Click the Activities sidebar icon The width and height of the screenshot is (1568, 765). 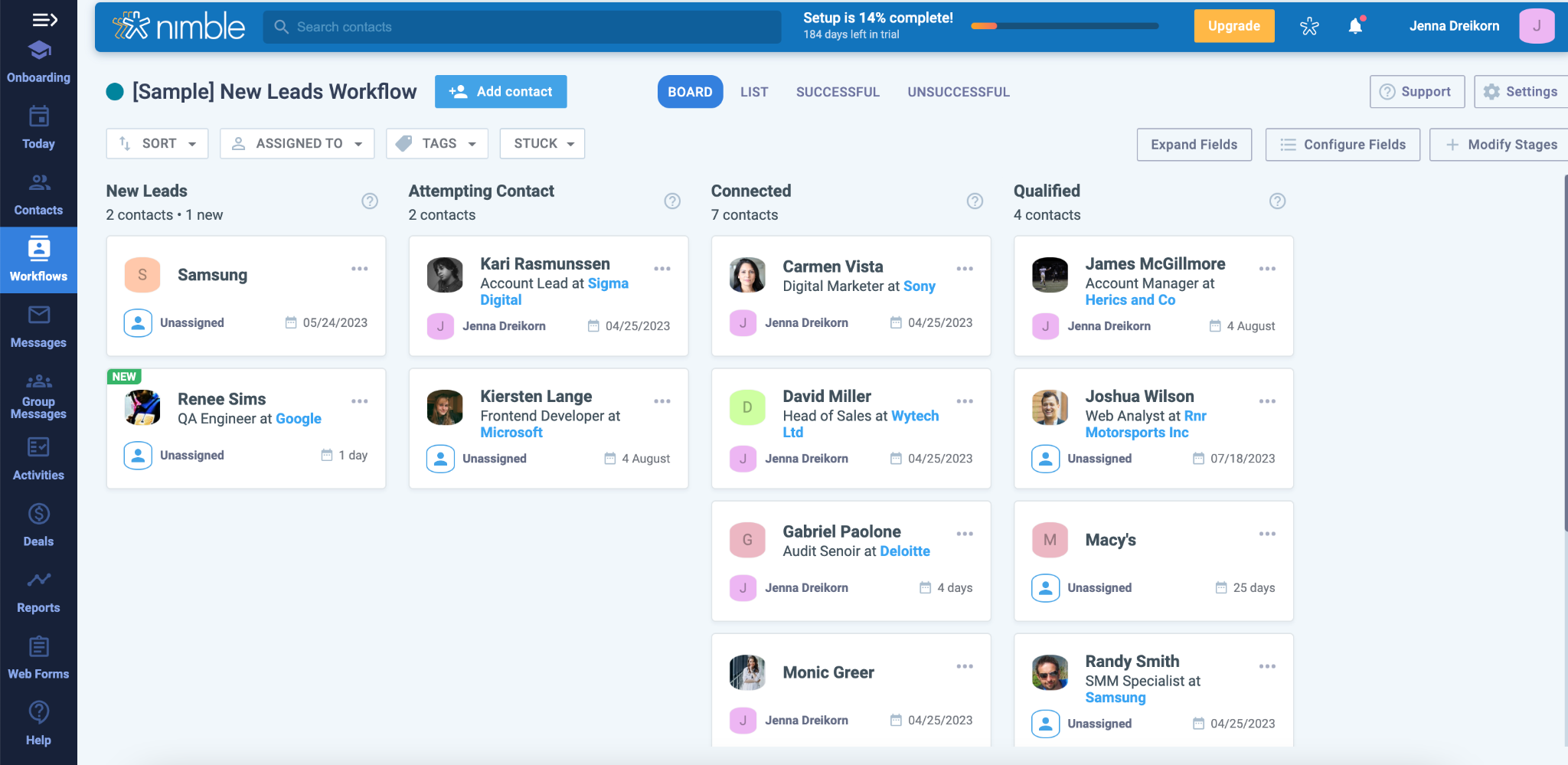(x=38, y=459)
